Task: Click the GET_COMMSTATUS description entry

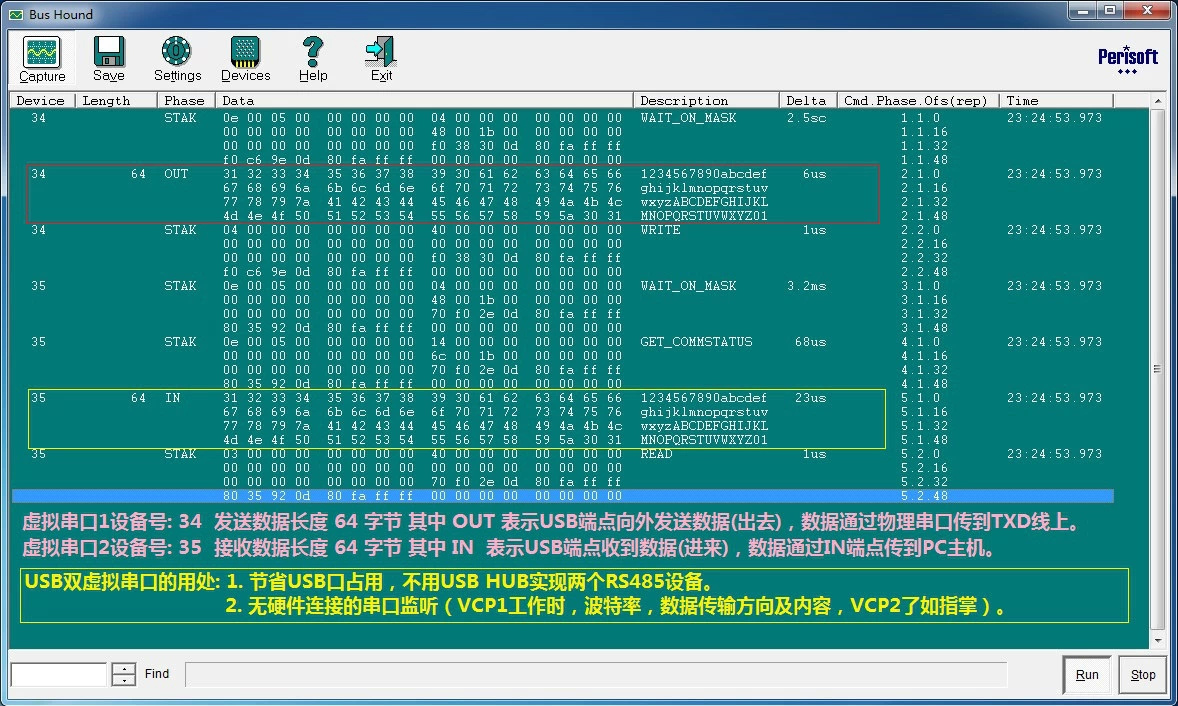Action: (696, 342)
